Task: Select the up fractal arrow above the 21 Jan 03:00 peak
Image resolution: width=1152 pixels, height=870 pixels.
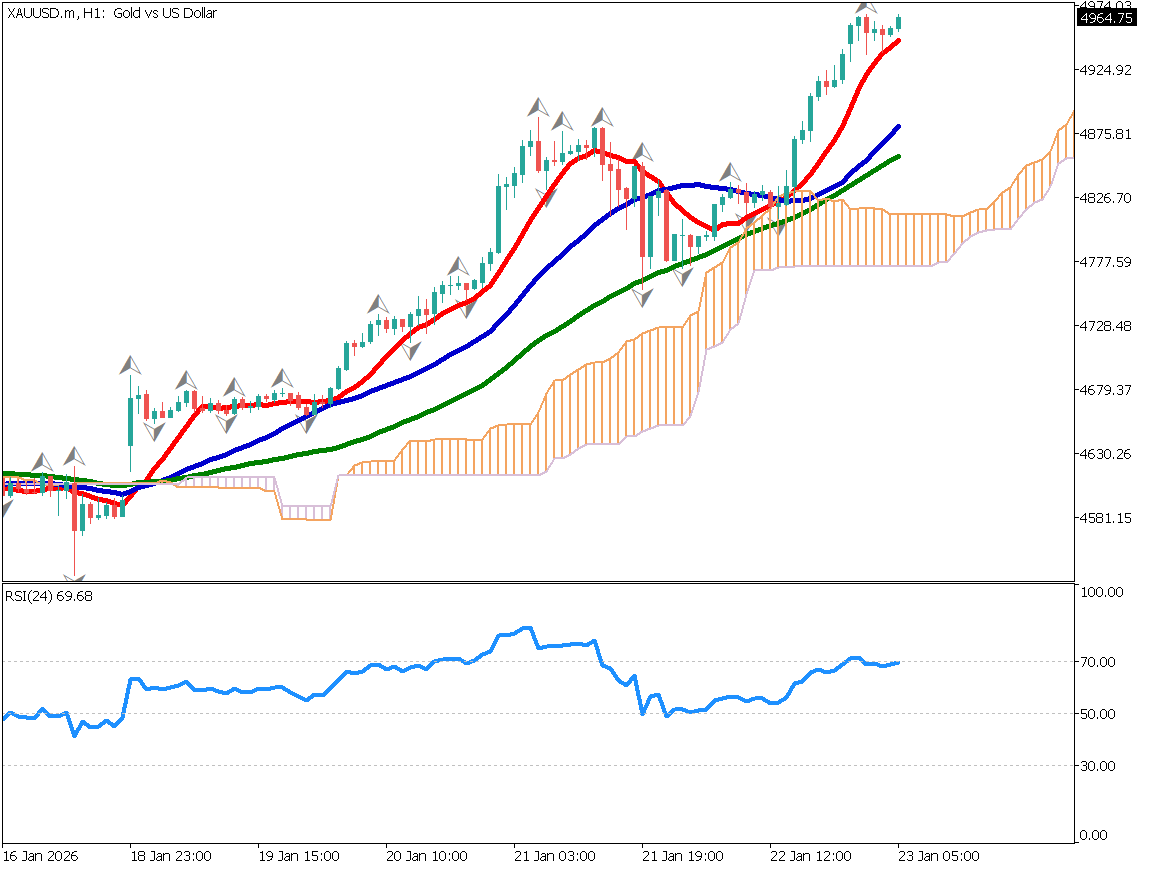Action: [x=539, y=106]
